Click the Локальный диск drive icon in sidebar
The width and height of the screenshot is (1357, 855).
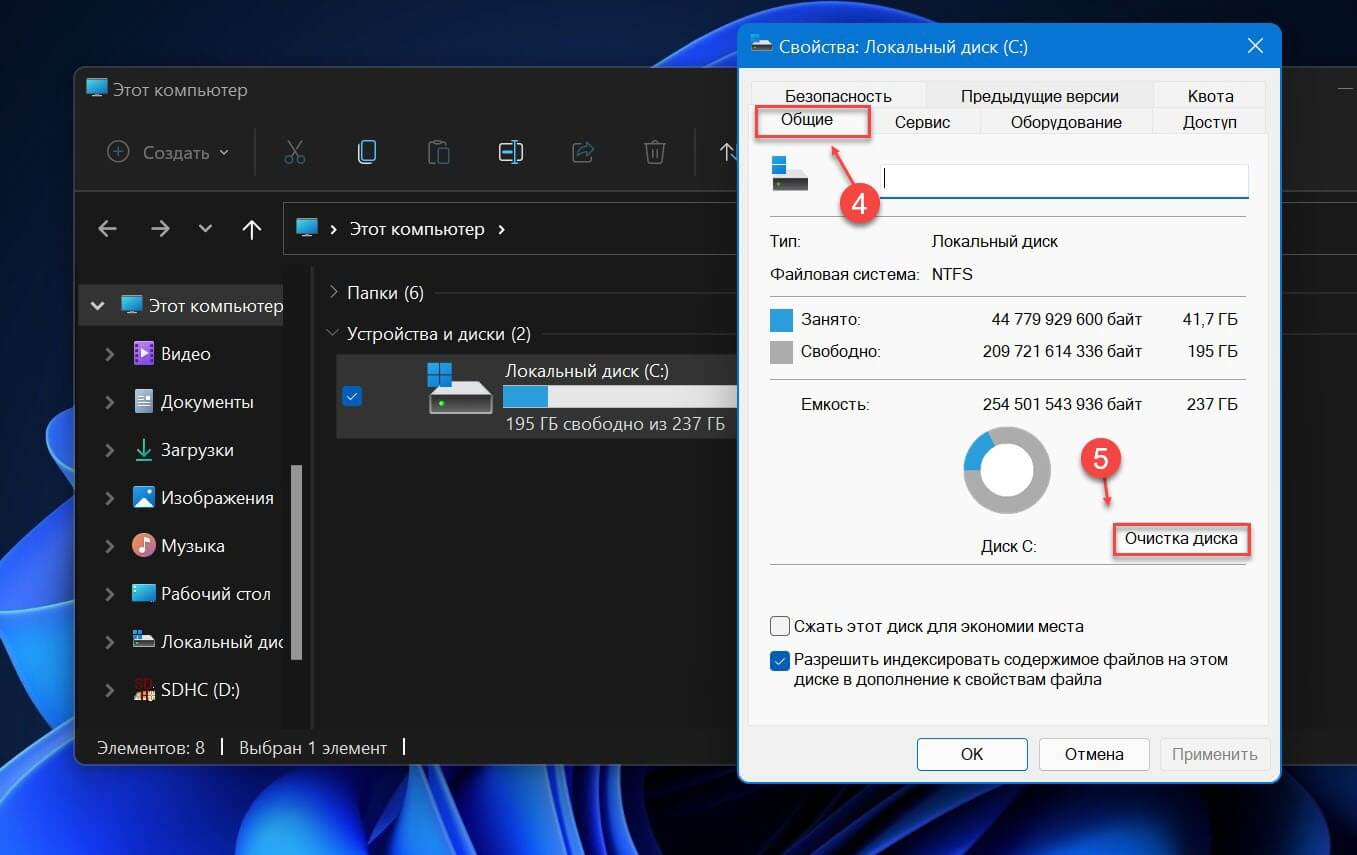coord(144,641)
